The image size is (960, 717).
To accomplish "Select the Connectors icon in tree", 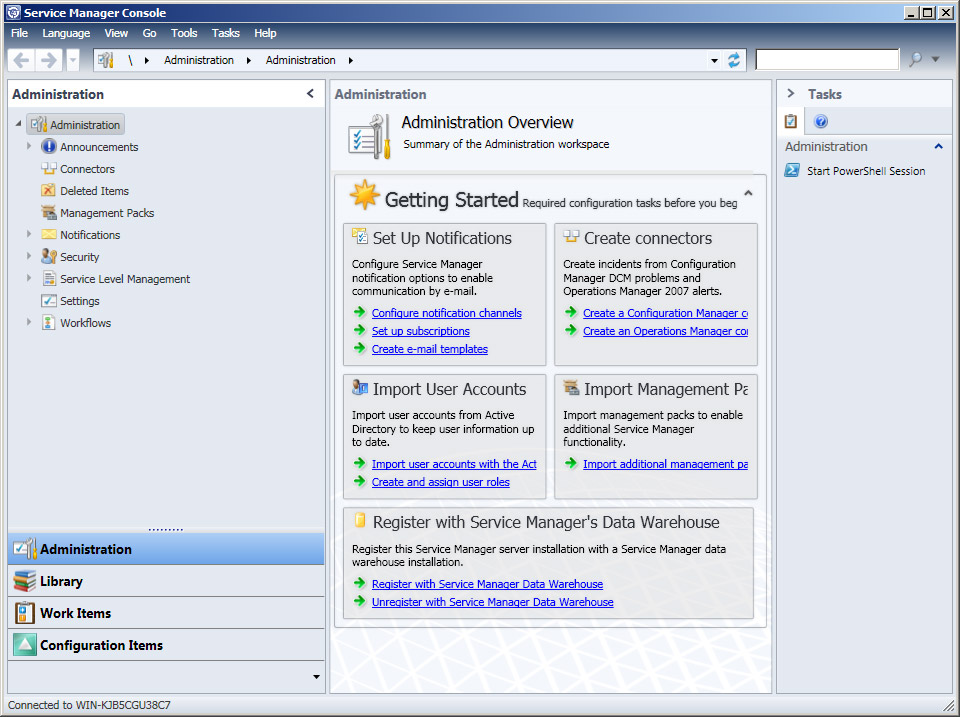I will 48,168.
